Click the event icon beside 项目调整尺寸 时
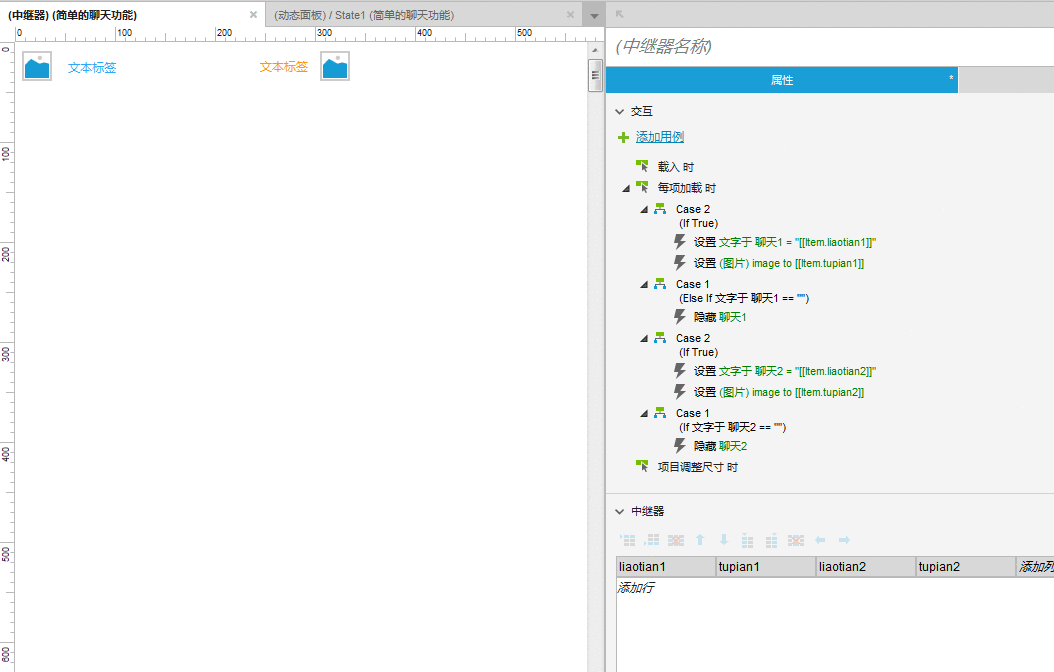1054x672 pixels. (x=643, y=466)
